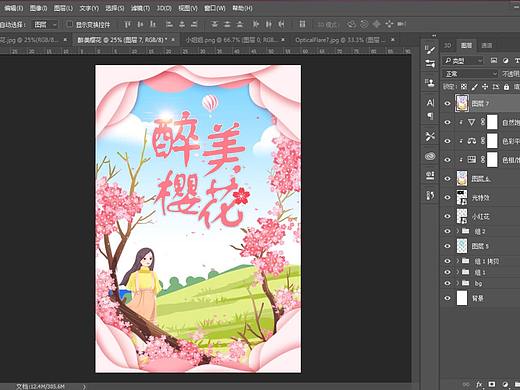Open the Character panel (A| icon)

click(430, 103)
